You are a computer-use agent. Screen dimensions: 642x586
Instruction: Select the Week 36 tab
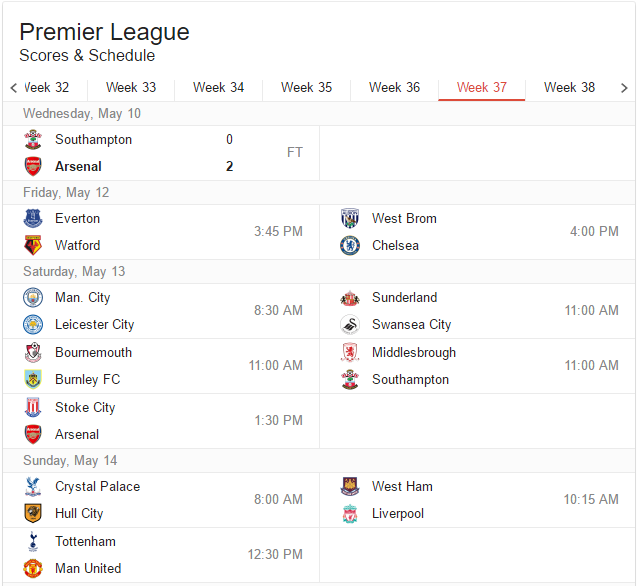tap(394, 88)
